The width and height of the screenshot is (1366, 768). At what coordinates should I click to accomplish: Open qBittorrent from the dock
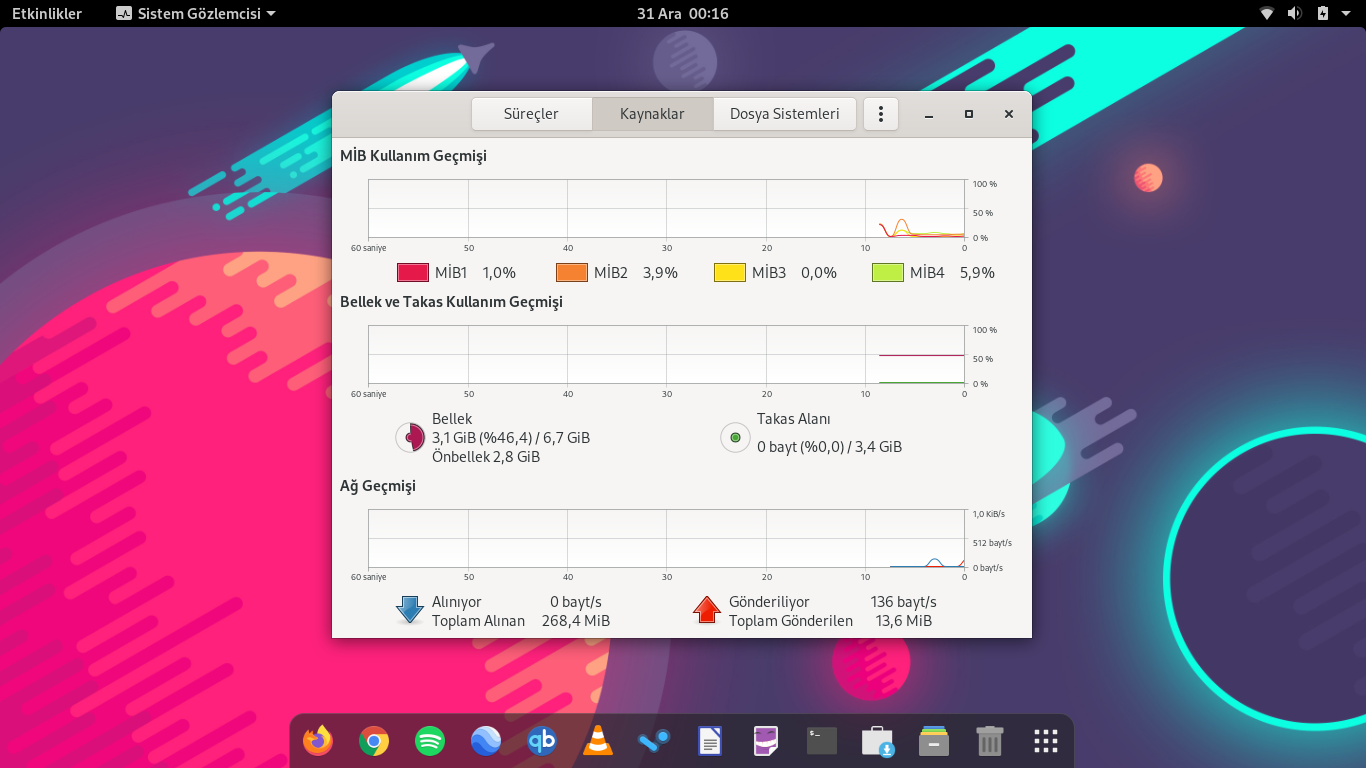pos(542,741)
